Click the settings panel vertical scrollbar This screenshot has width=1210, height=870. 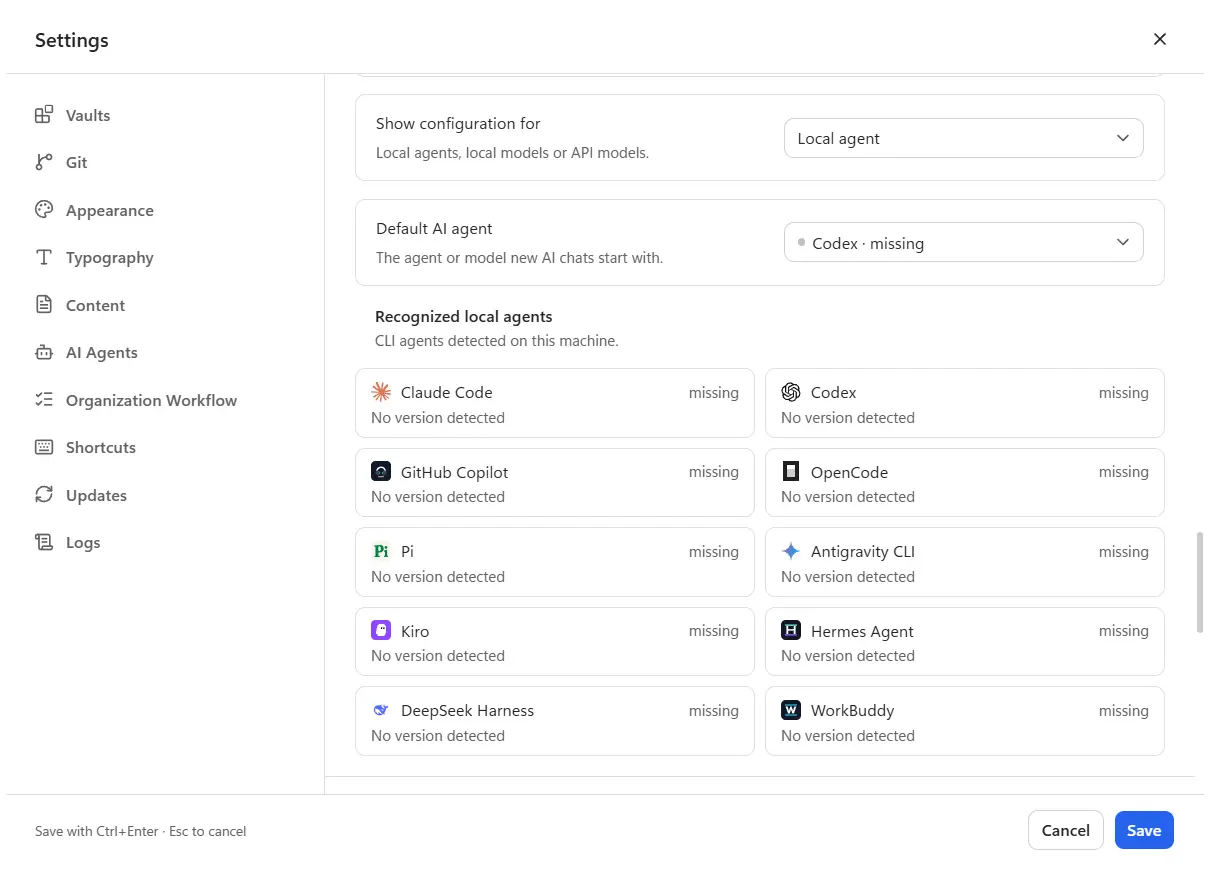point(1200,582)
